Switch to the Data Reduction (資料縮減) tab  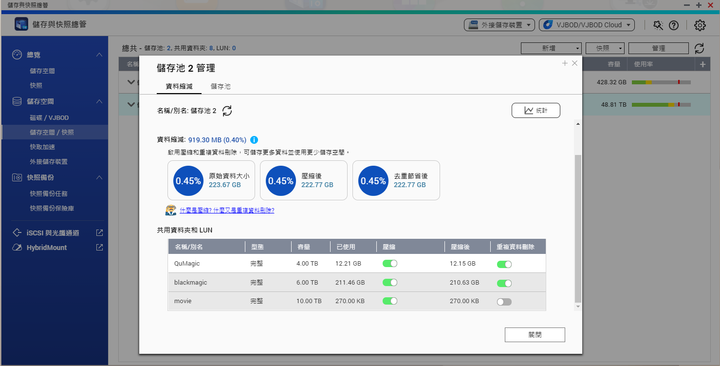point(179,86)
